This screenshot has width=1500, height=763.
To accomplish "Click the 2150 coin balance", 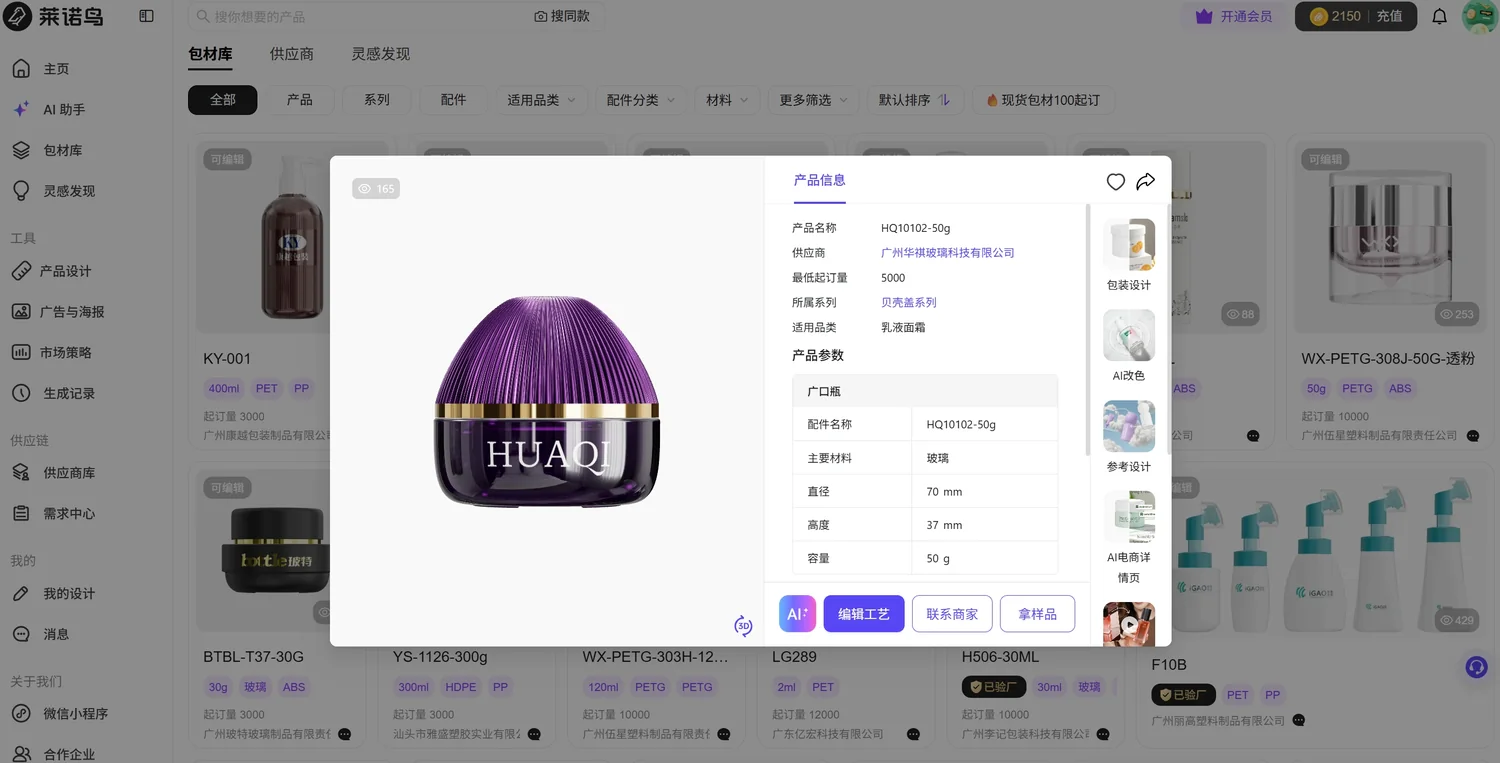I will (x=1335, y=16).
